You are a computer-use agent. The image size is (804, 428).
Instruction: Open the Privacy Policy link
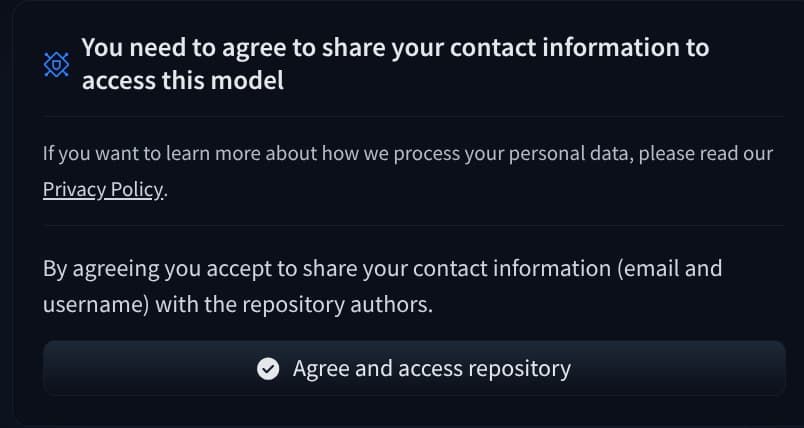[x=102, y=189]
